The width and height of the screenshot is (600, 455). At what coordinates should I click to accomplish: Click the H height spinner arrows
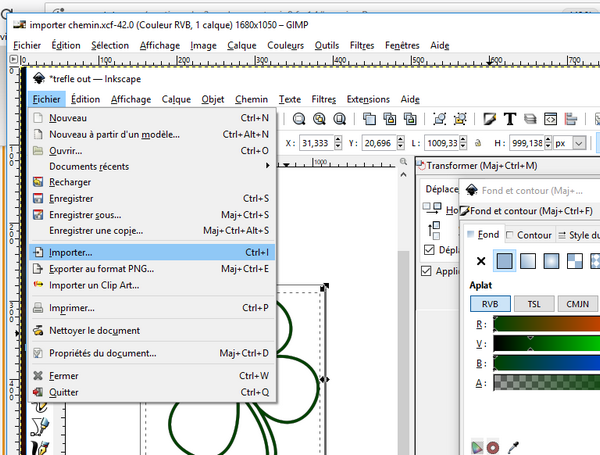(548, 143)
